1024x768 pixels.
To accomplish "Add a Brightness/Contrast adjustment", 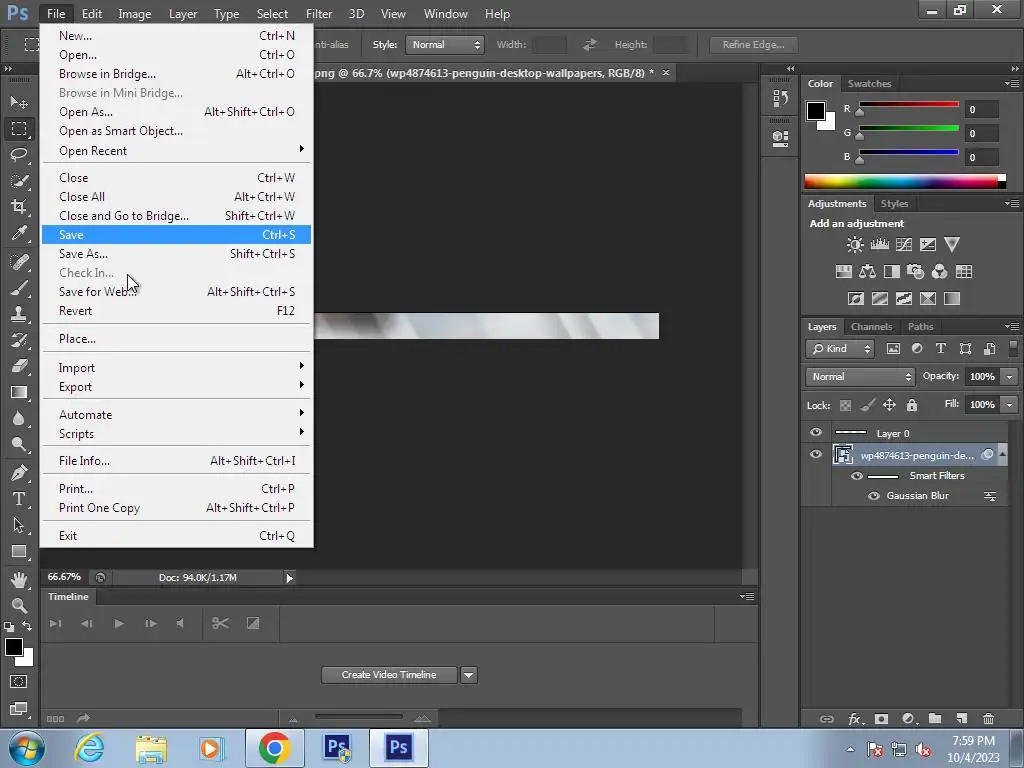I will click(855, 245).
